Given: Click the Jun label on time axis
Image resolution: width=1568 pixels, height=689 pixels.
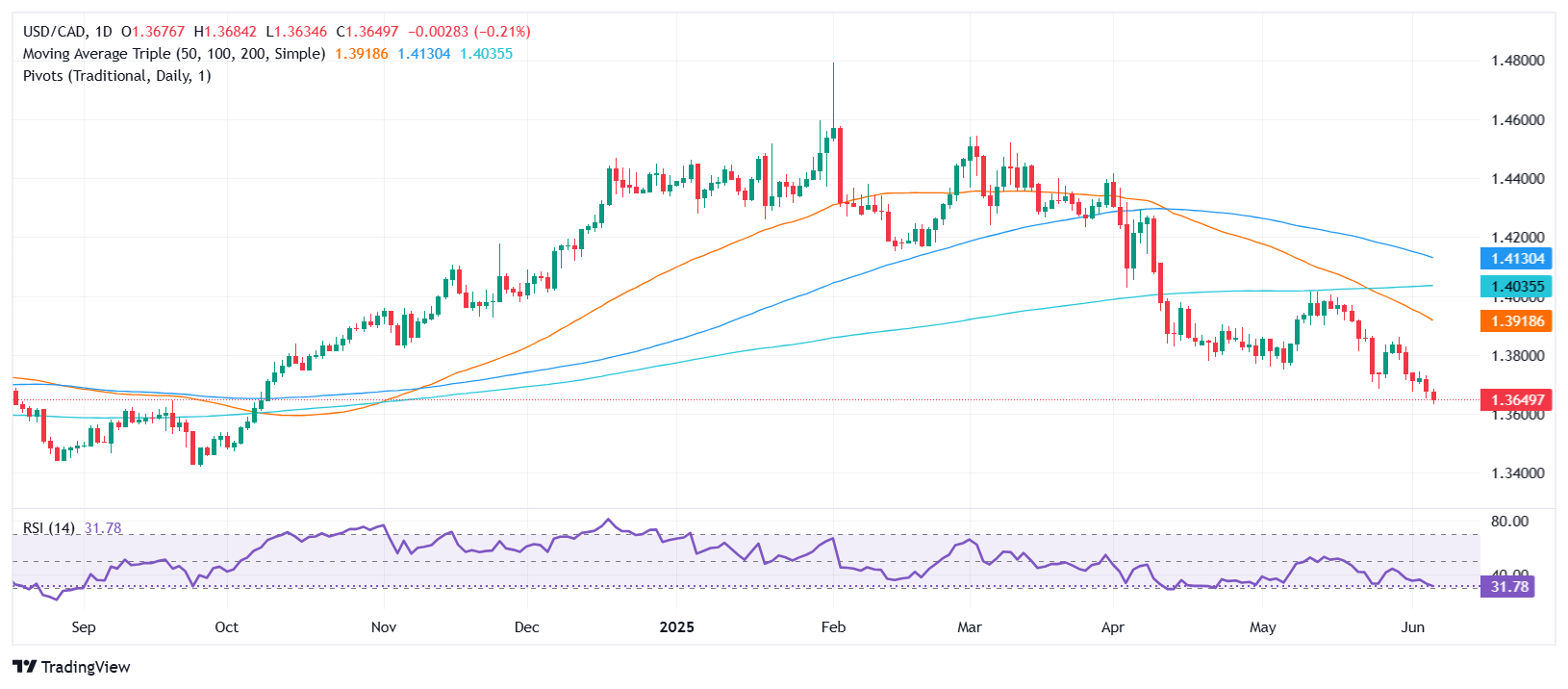Looking at the screenshot, I should coord(1412,627).
